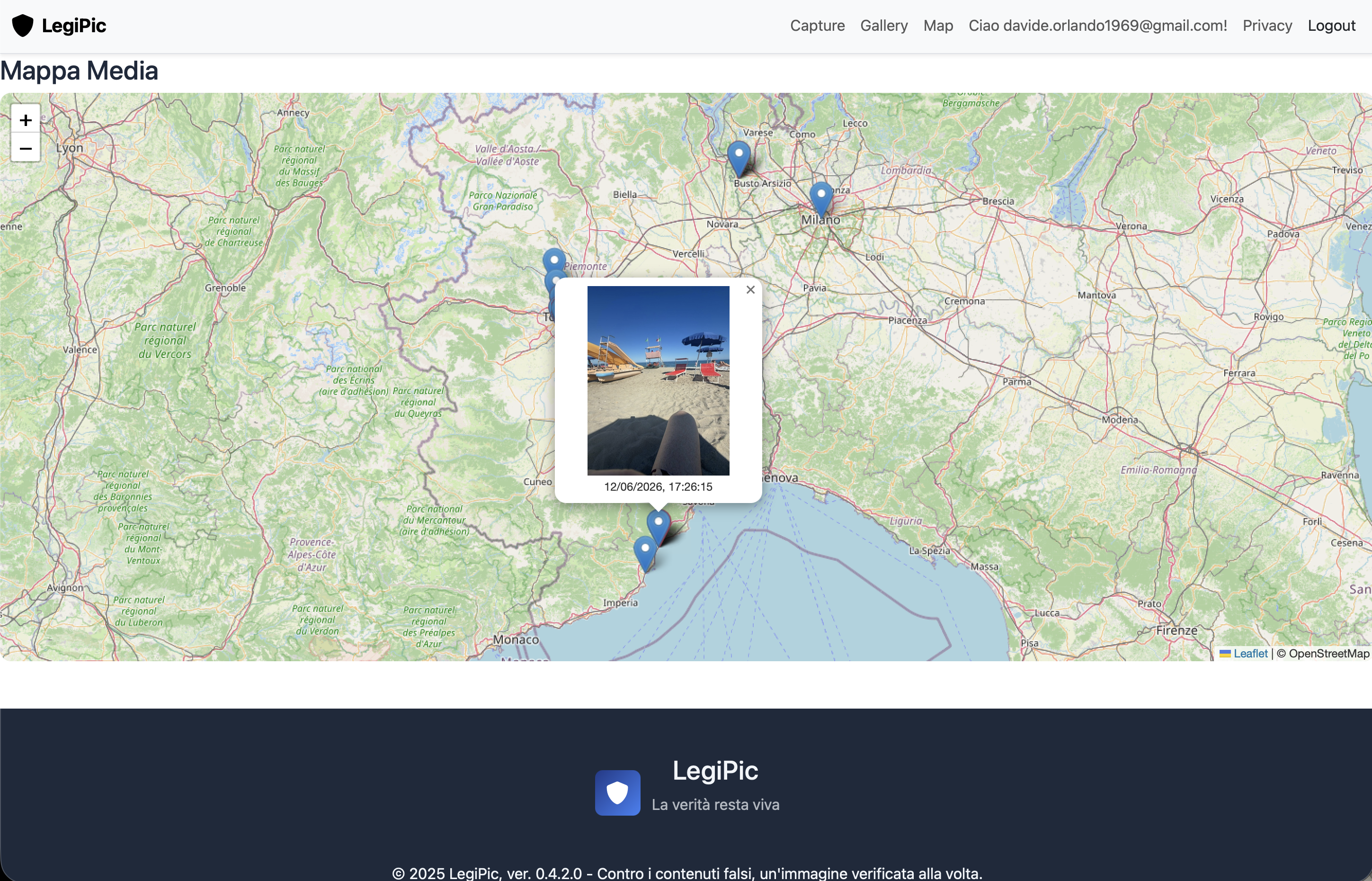This screenshot has width=1372, height=881.
Task: Click the lower coastal marker above Imperia
Action: point(645,554)
